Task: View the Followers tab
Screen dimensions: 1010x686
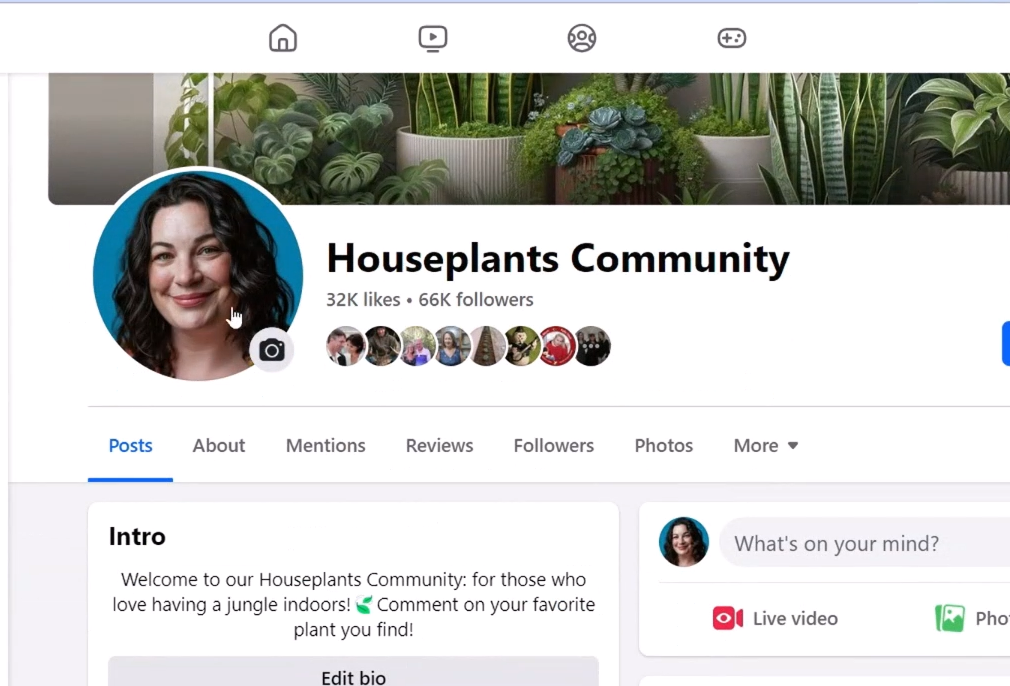Action: (x=553, y=446)
